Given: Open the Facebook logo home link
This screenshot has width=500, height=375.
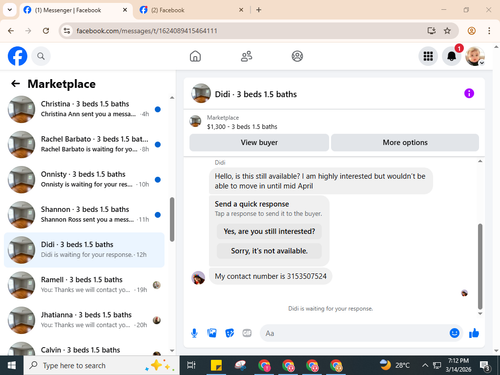Looking at the screenshot, I should (17, 56).
